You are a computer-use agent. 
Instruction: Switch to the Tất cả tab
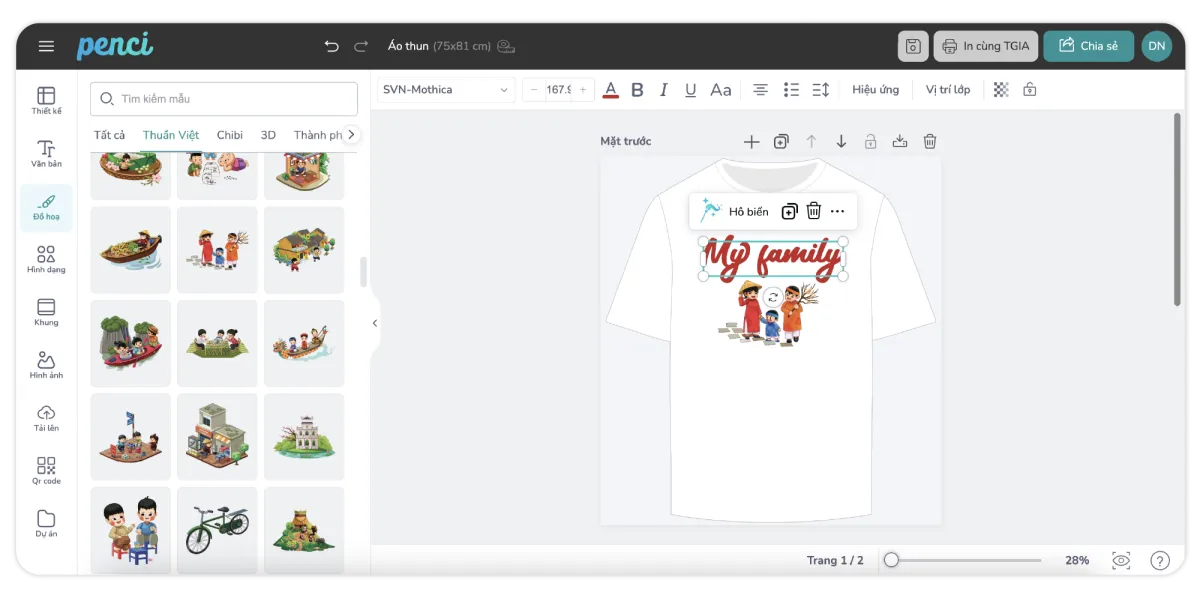click(x=110, y=135)
